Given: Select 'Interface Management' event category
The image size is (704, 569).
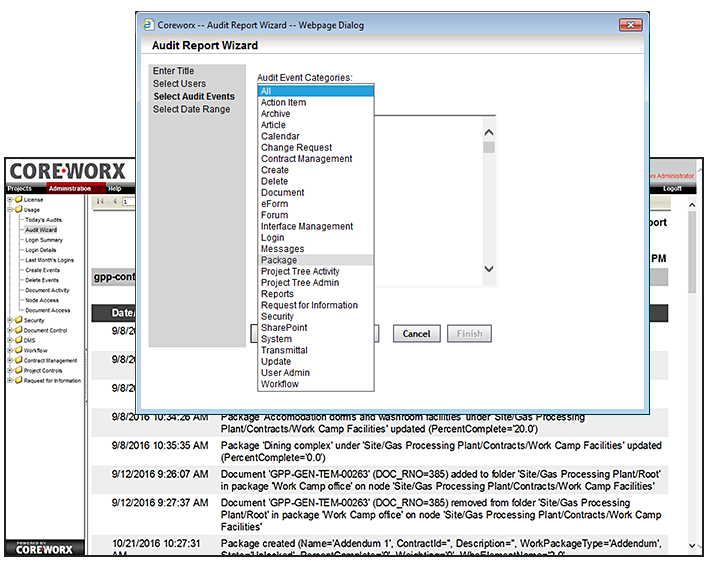Looking at the screenshot, I should pos(315,226).
